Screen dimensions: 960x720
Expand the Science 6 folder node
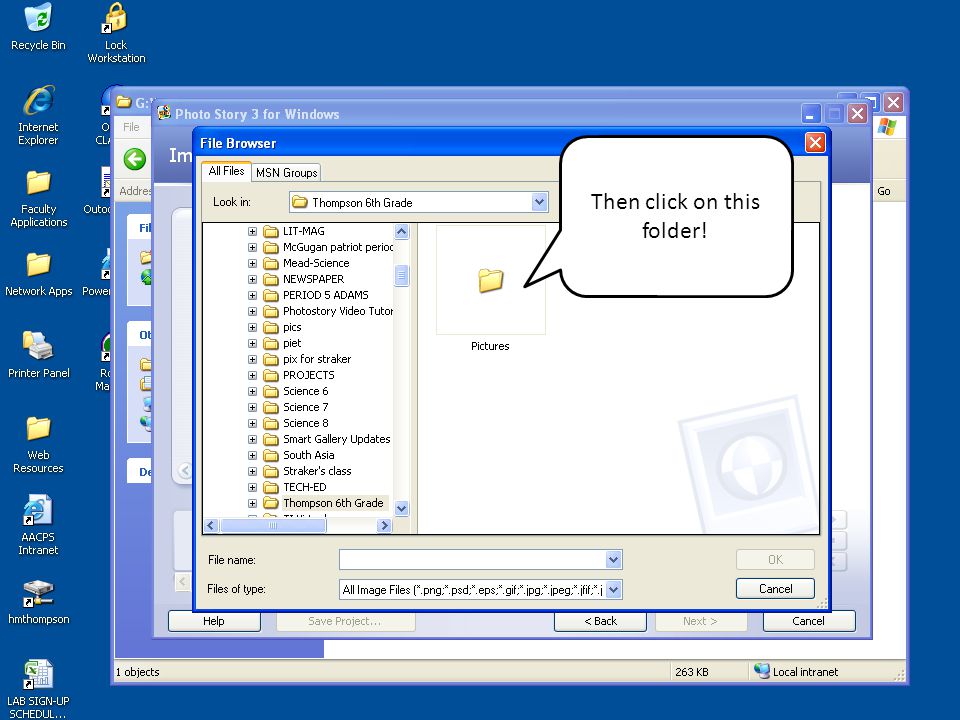[x=252, y=391]
